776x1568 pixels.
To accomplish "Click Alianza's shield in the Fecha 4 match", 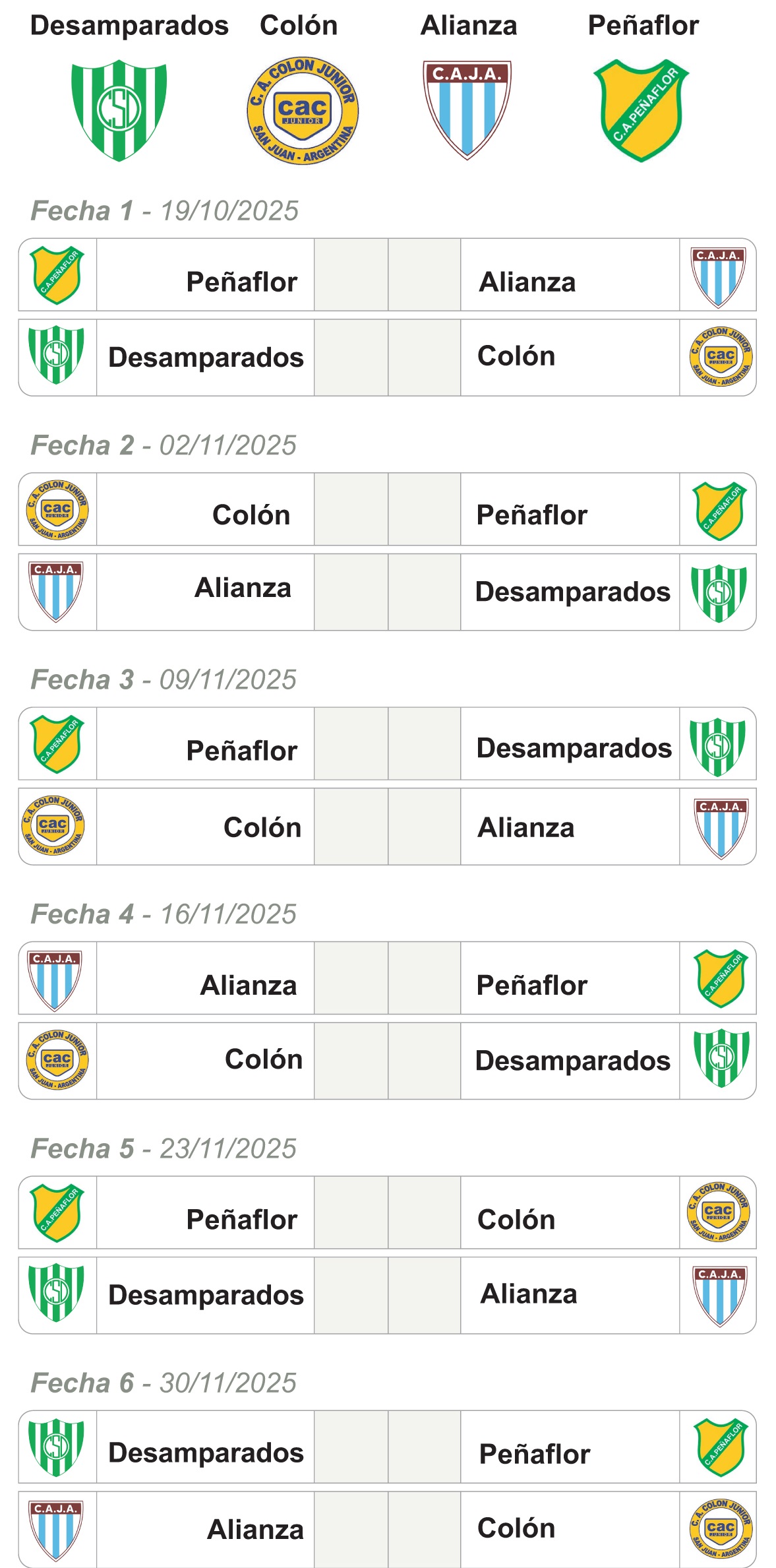I will click(55, 980).
